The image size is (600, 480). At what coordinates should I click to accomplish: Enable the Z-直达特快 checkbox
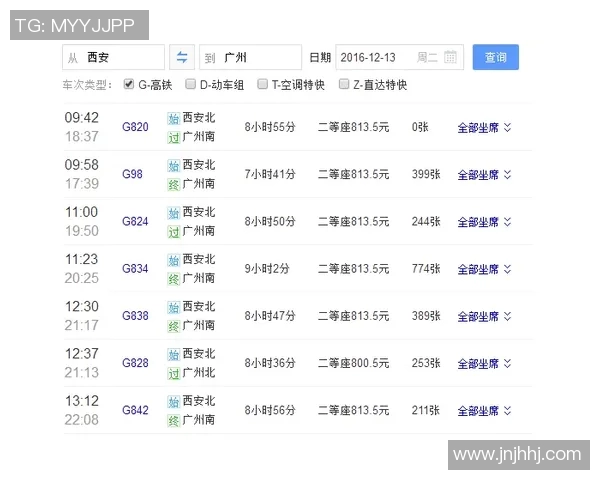tap(344, 84)
